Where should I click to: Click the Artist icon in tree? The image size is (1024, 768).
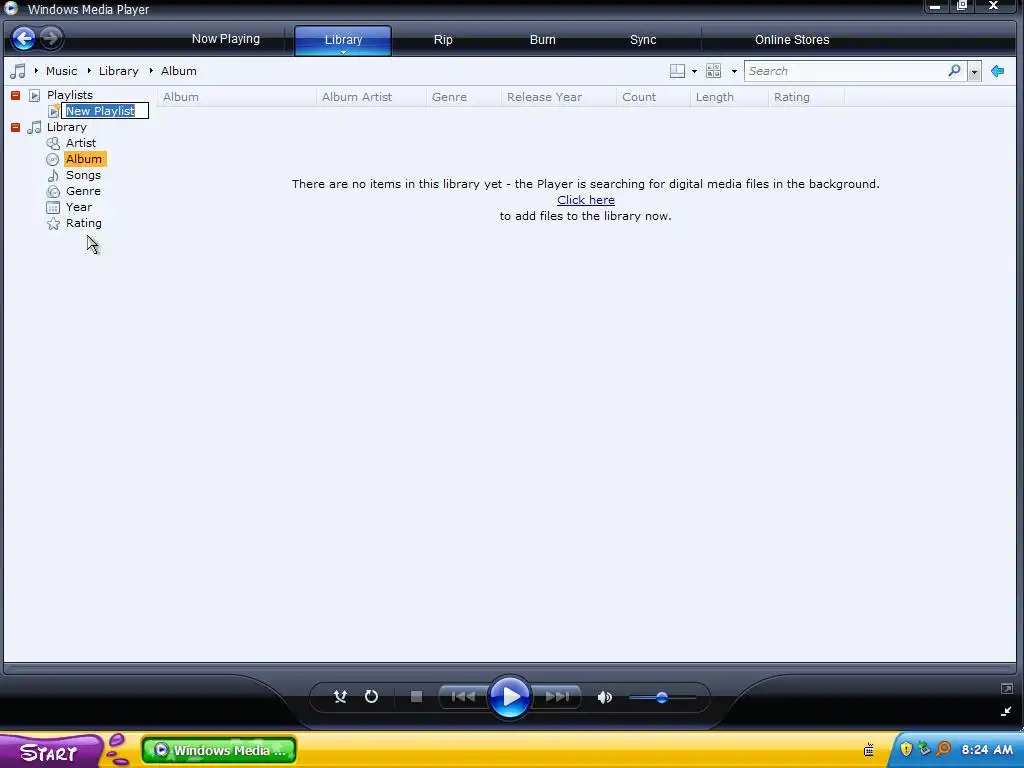click(53, 143)
